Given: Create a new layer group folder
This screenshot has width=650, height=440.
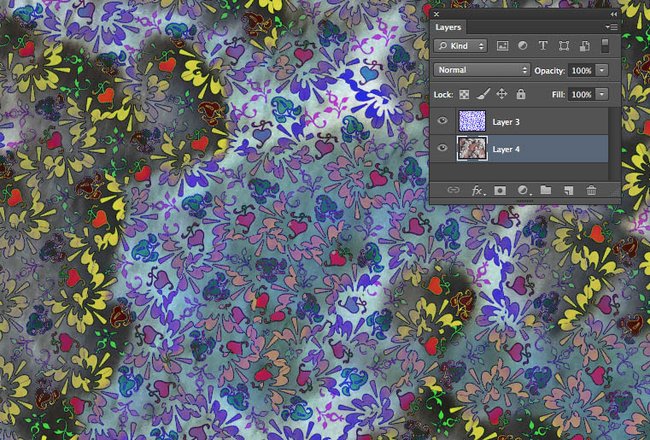Looking at the screenshot, I should 546,189.
